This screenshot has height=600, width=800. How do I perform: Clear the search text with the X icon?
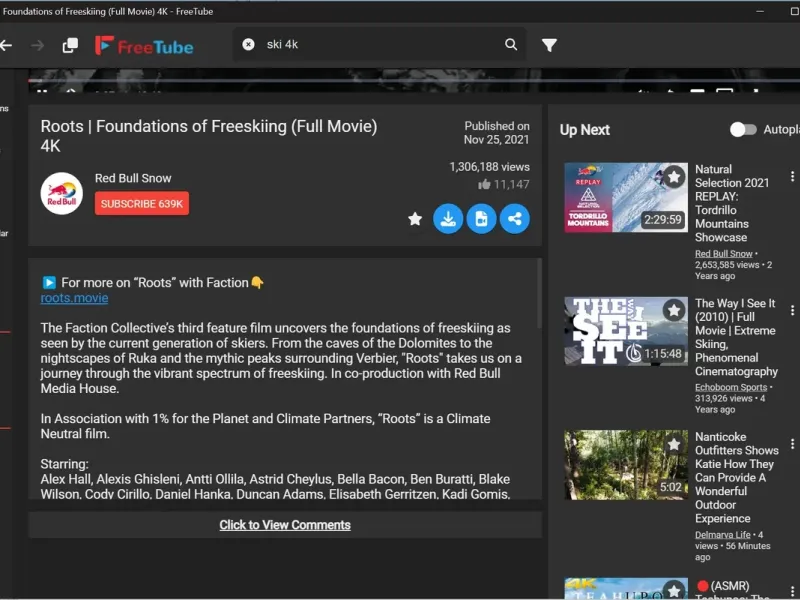(248, 44)
